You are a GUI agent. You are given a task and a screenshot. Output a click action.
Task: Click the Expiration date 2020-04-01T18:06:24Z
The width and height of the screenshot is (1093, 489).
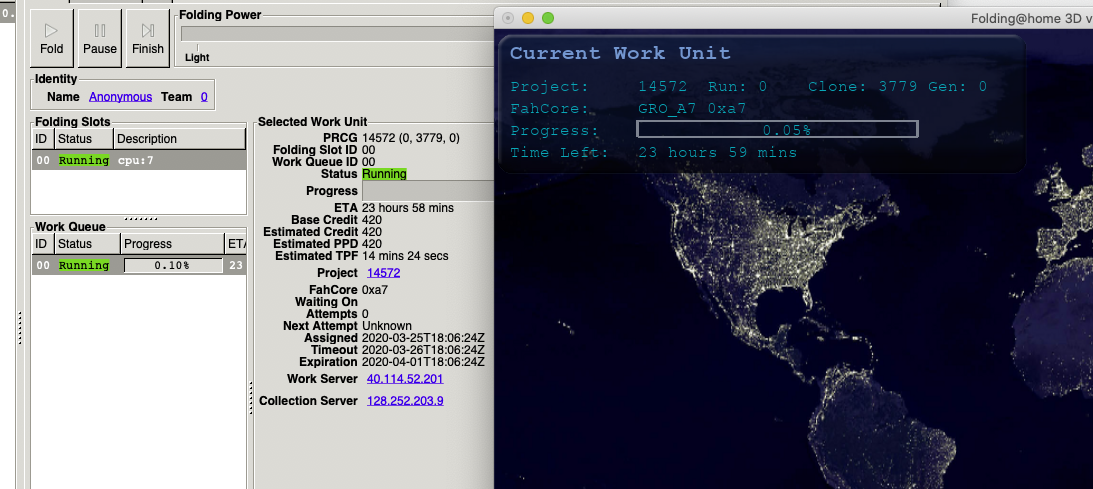pyautogui.click(x=423, y=362)
